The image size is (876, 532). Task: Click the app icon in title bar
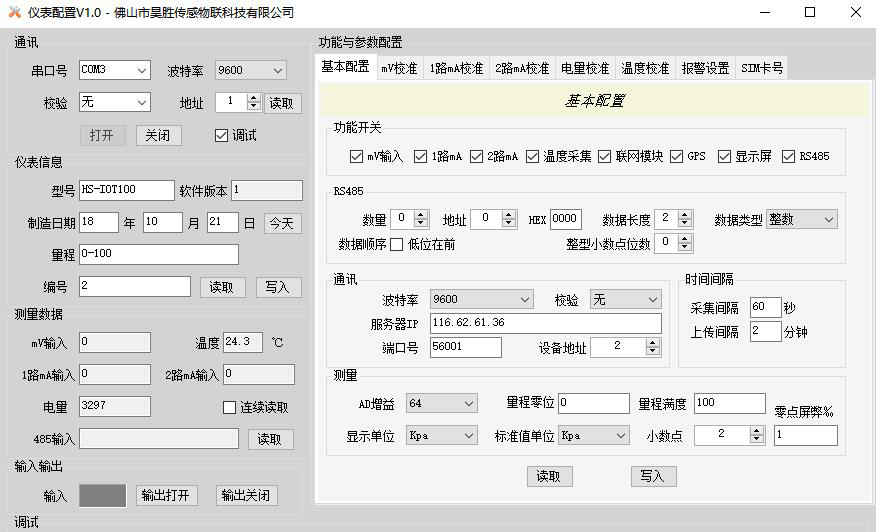point(14,12)
